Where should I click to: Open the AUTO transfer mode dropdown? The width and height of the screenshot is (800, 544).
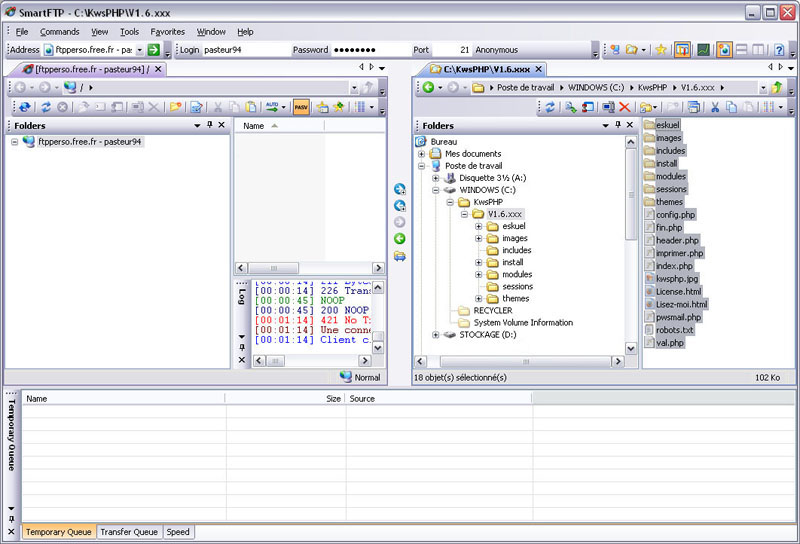pos(284,107)
